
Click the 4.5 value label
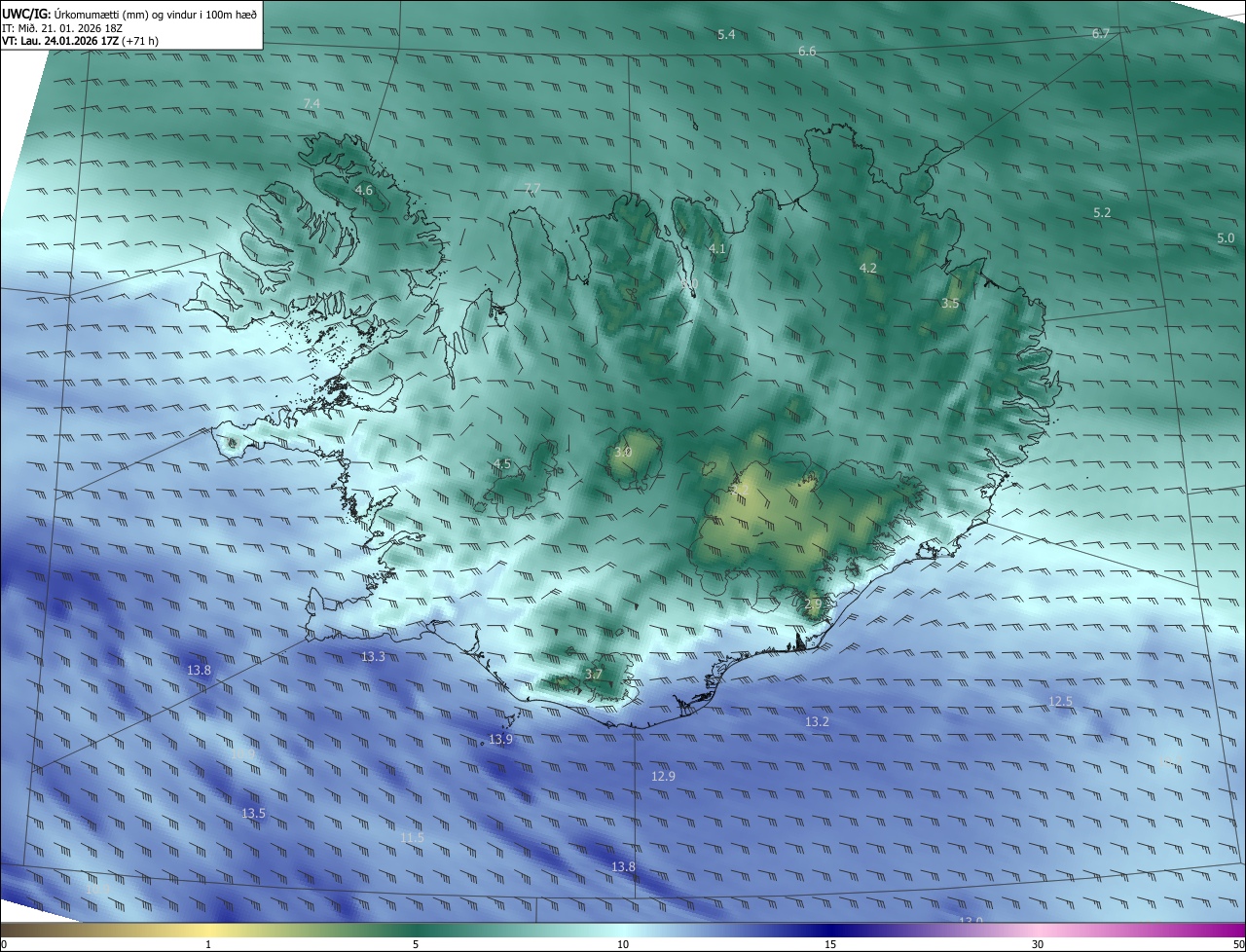(x=502, y=464)
